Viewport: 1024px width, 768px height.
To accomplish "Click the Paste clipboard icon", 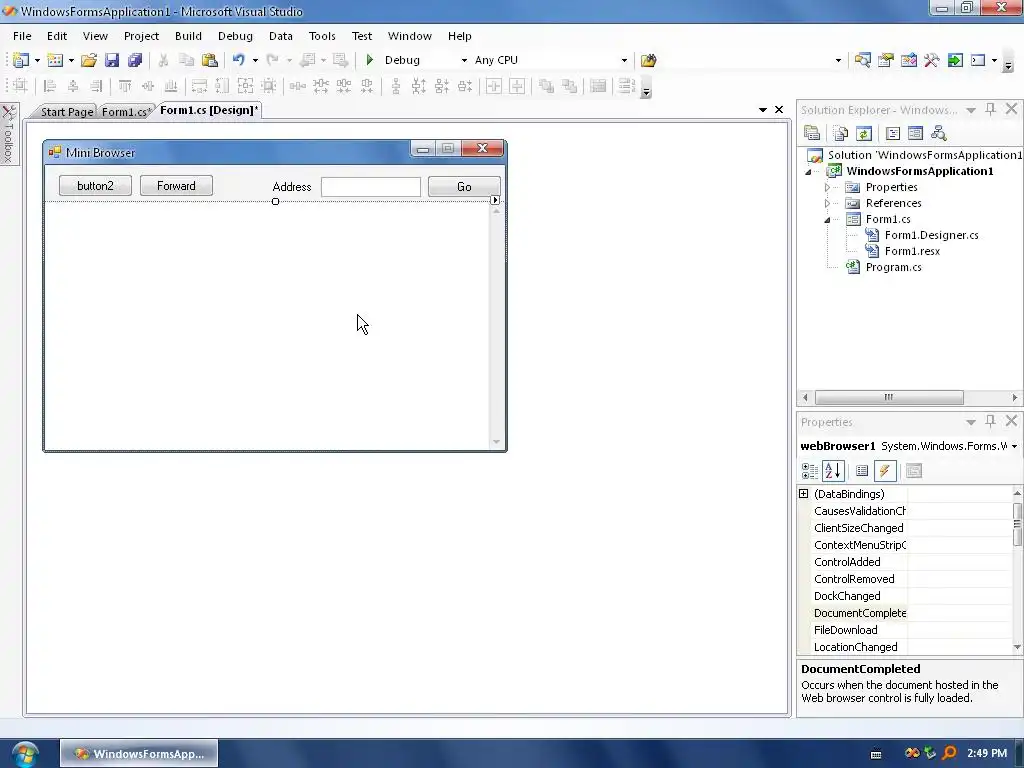I will [210, 60].
